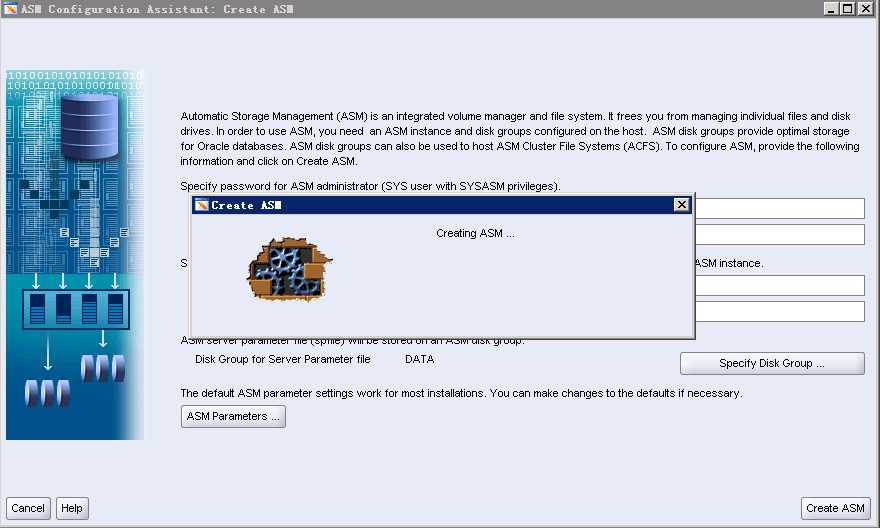Viewport: 880px width, 528px height.
Task: Click the Create ASM dialog title icon
Action: [201, 205]
